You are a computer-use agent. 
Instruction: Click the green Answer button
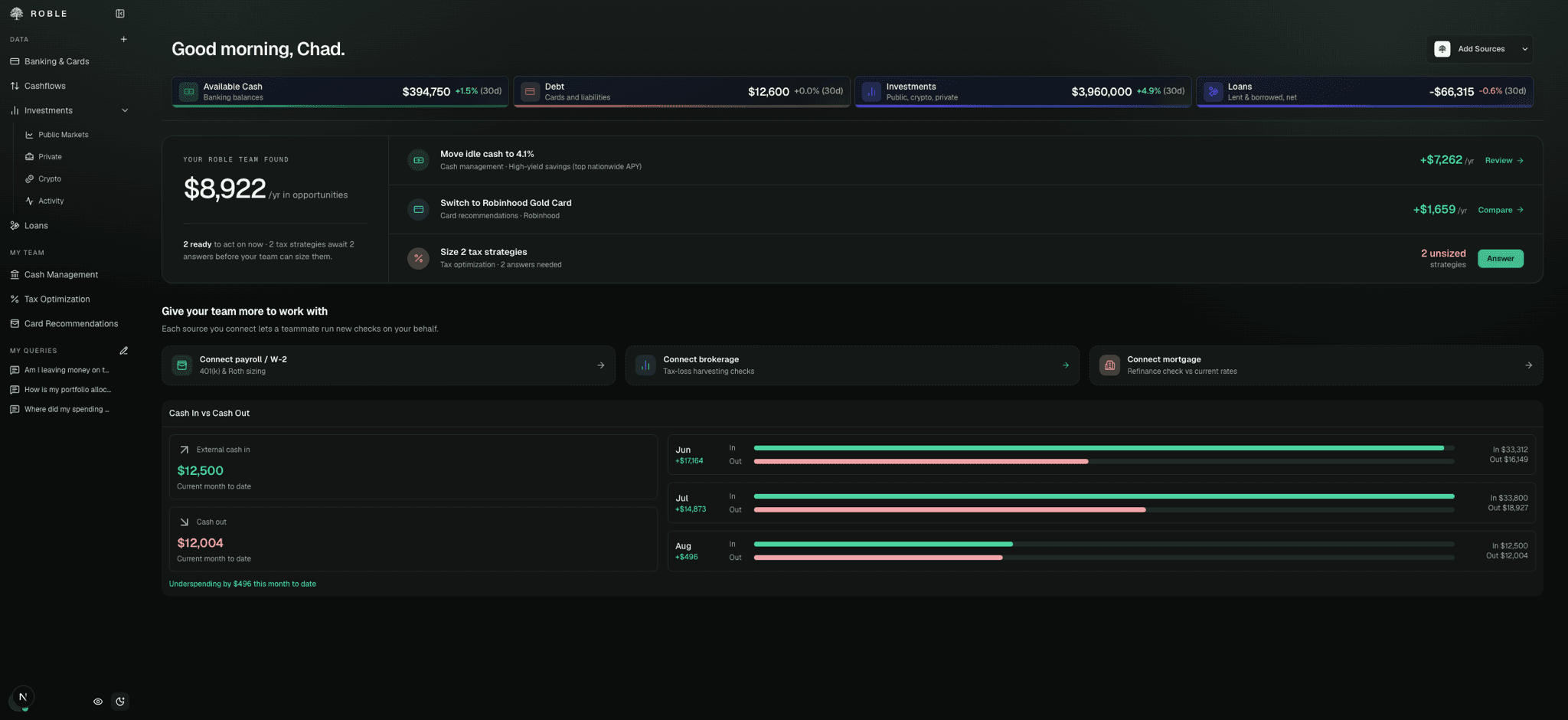coord(1500,259)
